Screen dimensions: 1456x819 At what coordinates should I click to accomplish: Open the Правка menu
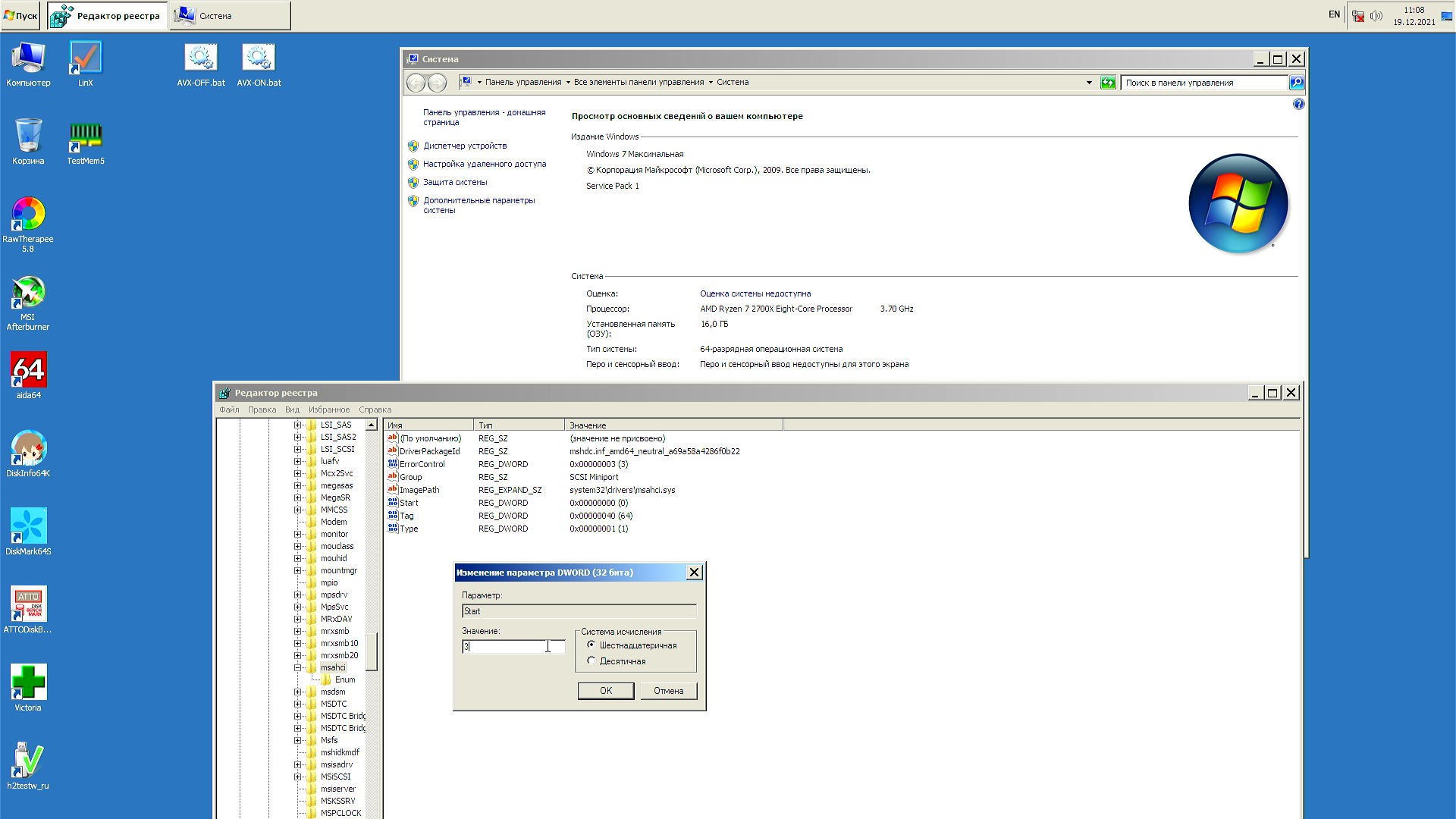pyautogui.click(x=262, y=409)
